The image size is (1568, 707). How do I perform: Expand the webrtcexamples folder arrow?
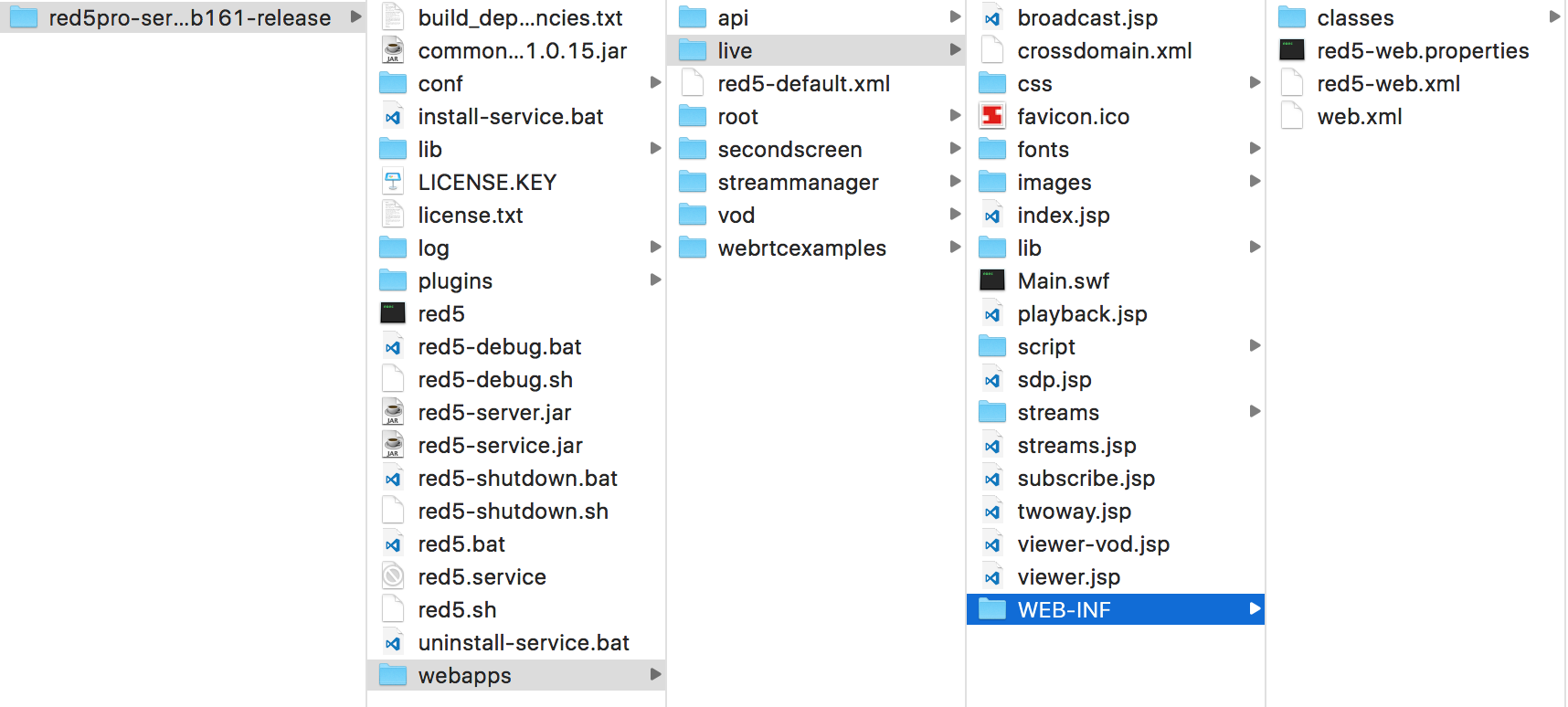click(x=955, y=247)
